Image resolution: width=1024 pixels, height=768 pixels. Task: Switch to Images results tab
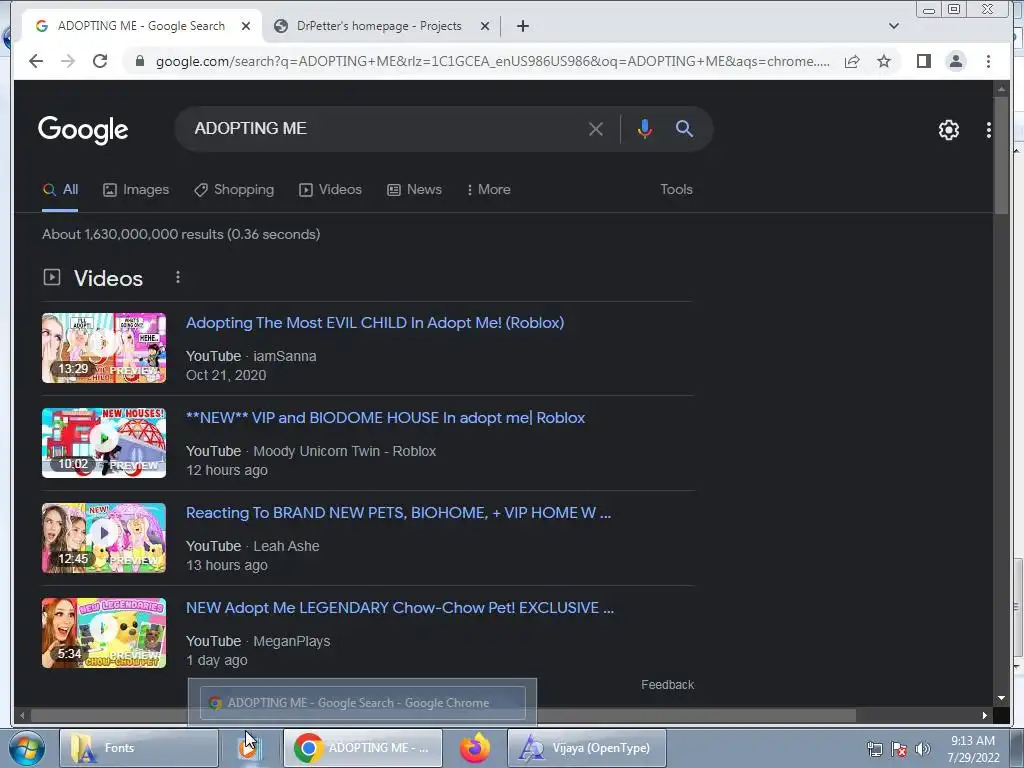[x=136, y=189]
